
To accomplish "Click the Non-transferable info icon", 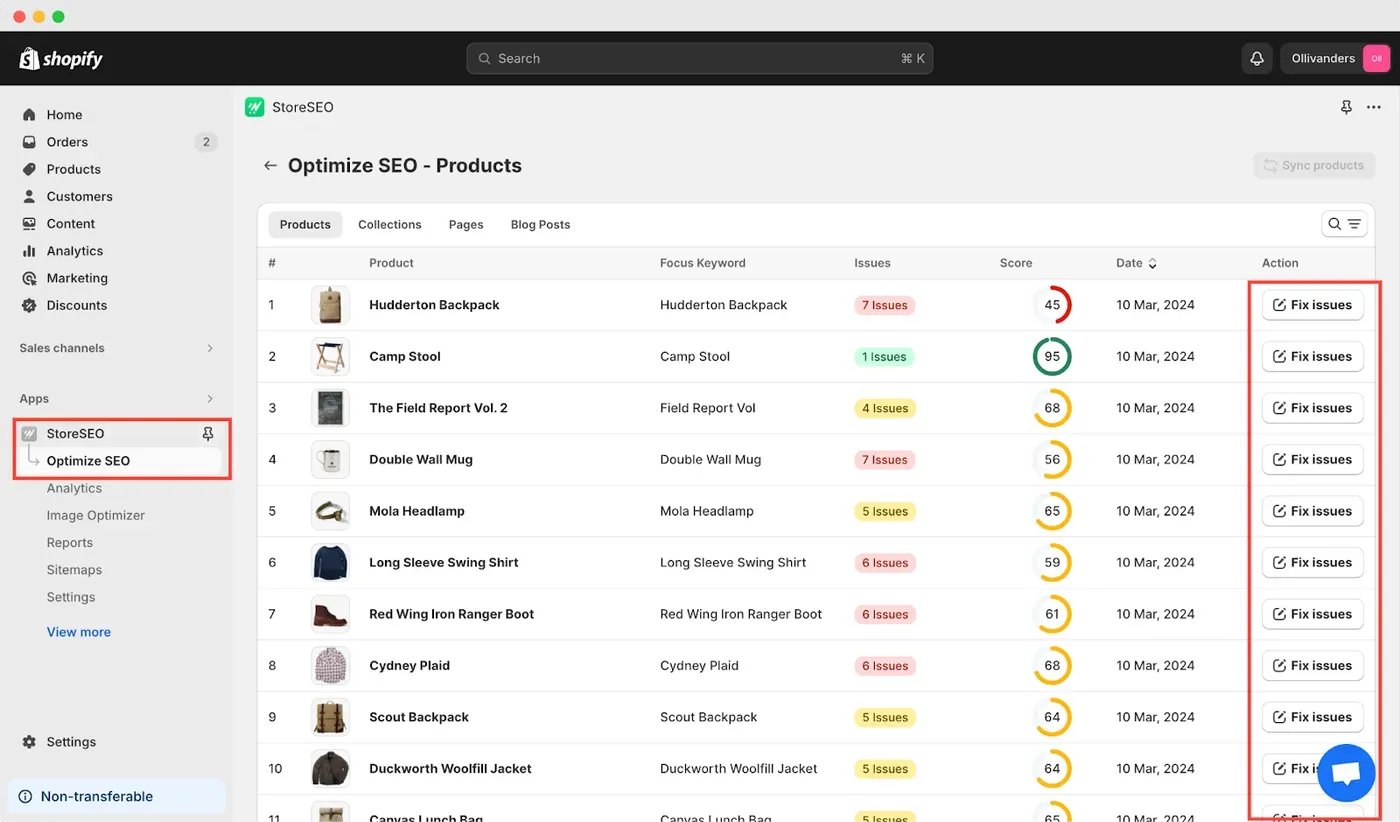I will click(x=26, y=797).
